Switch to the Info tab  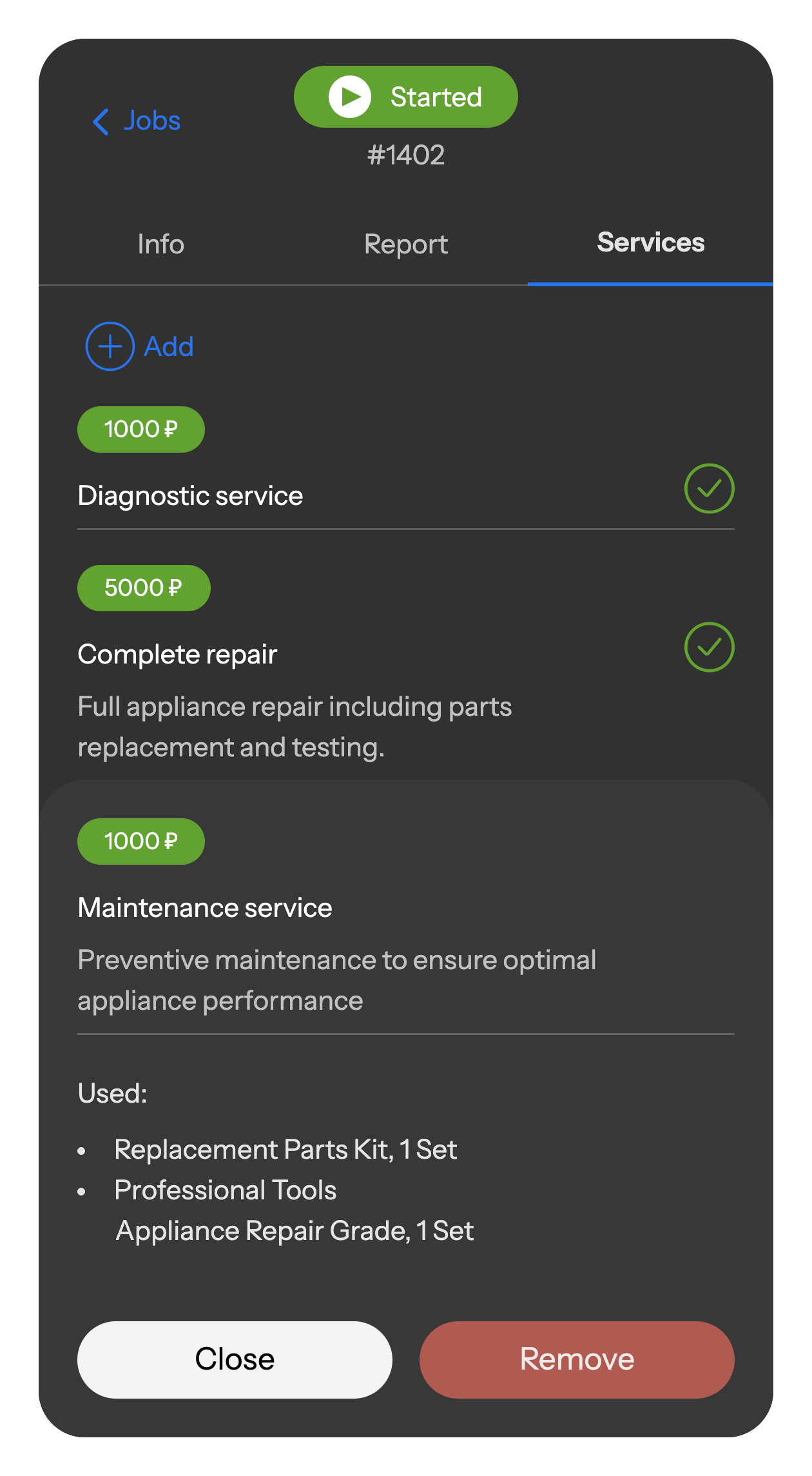(x=161, y=244)
